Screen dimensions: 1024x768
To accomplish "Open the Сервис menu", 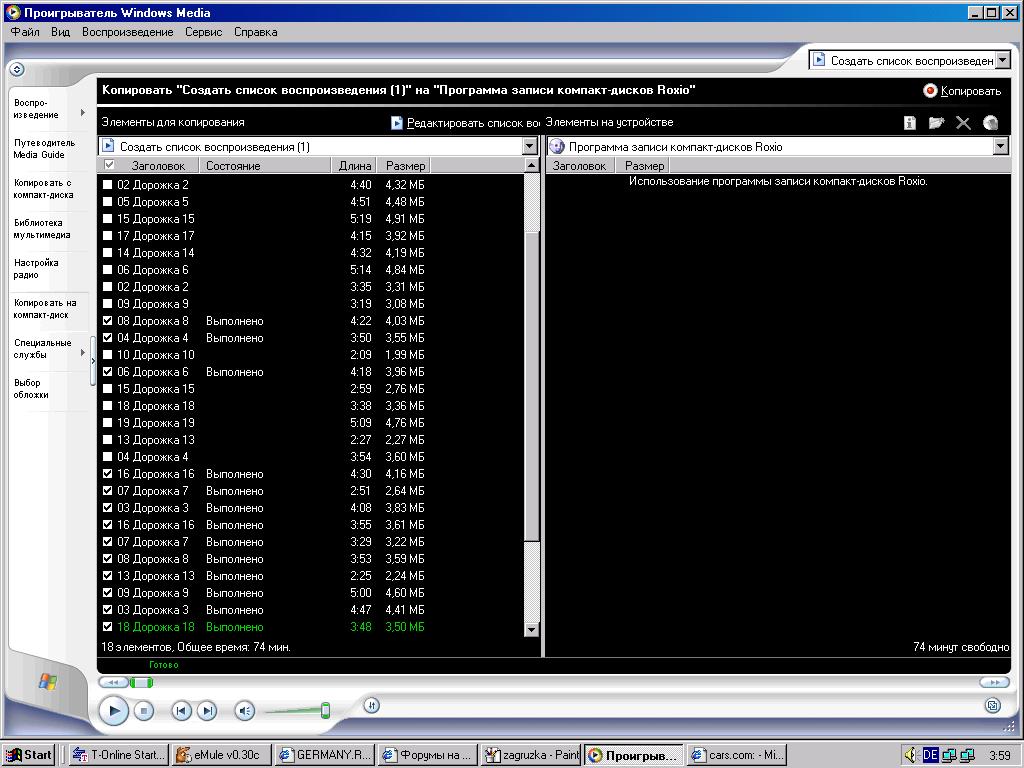I will point(204,32).
